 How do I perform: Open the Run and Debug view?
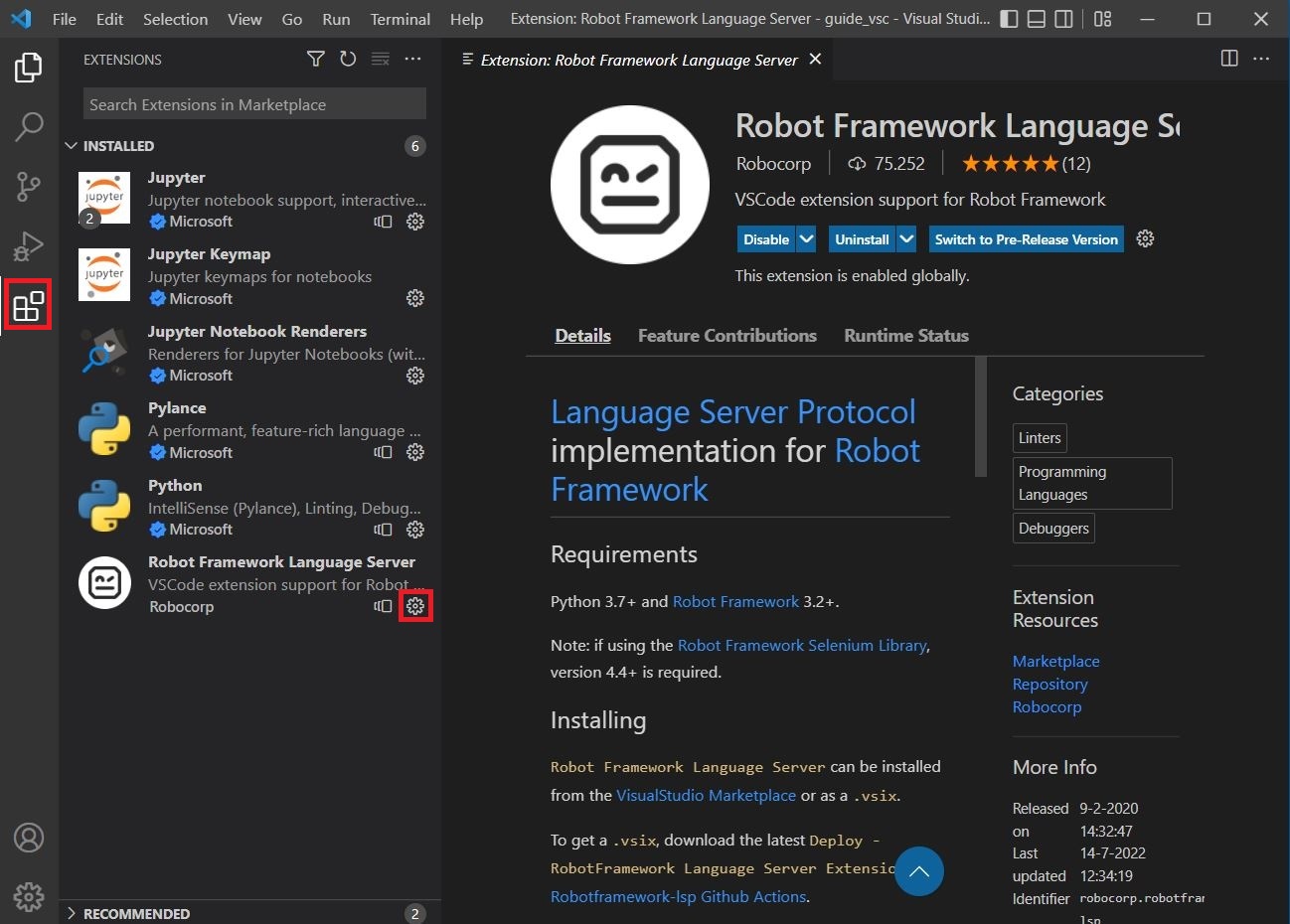(29, 245)
